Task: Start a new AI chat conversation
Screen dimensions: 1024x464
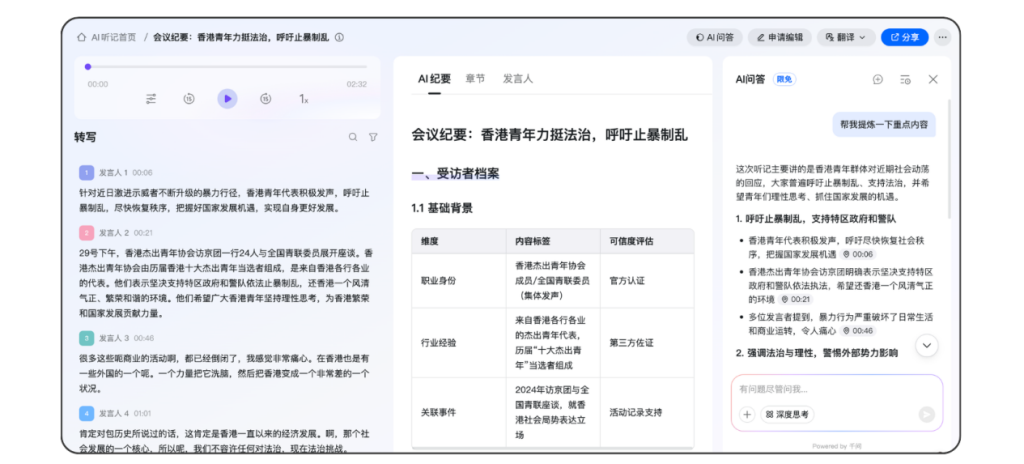Action: (x=877, y=79)
